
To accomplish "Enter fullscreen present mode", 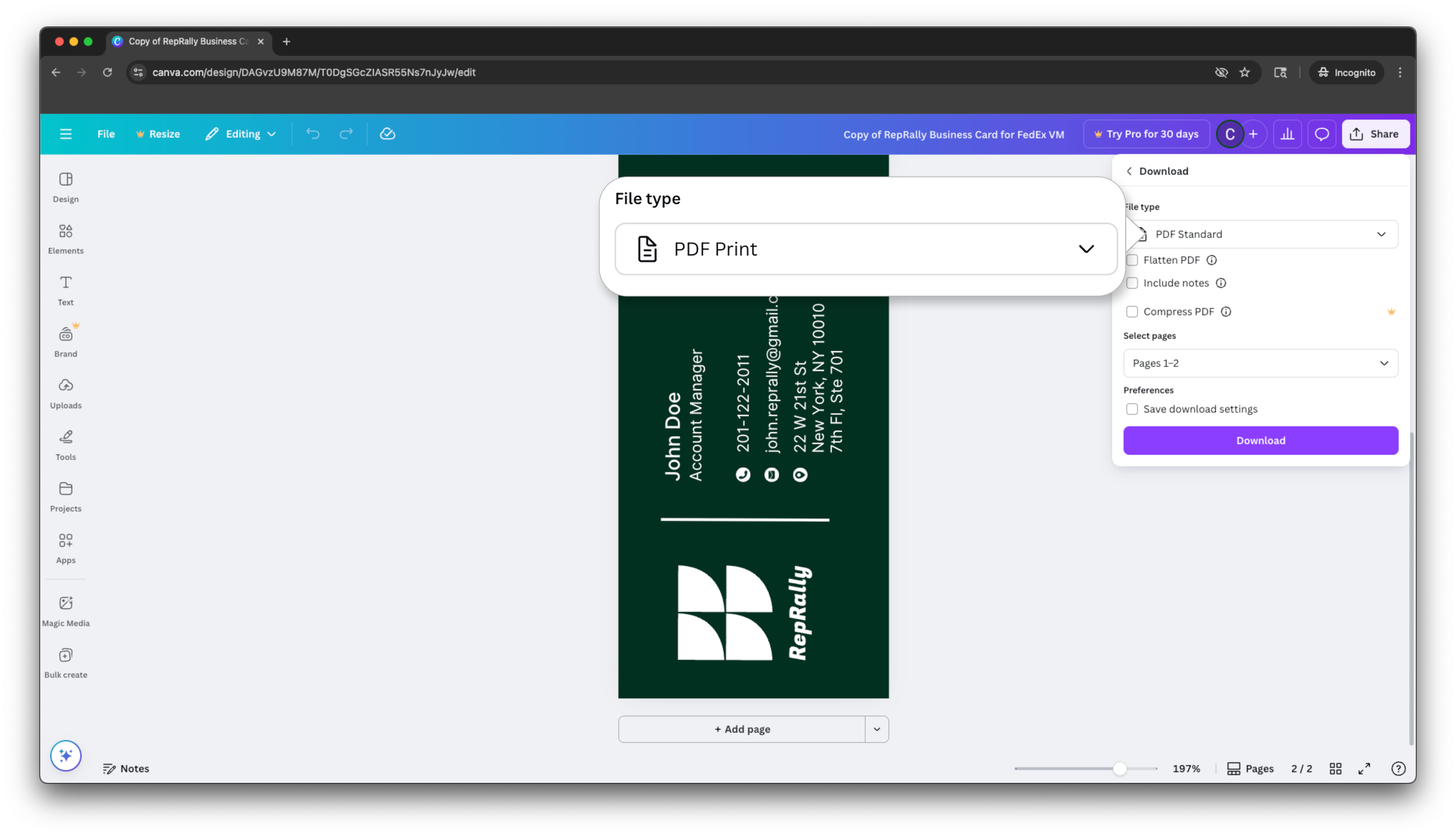I will tap(1364, 769).
